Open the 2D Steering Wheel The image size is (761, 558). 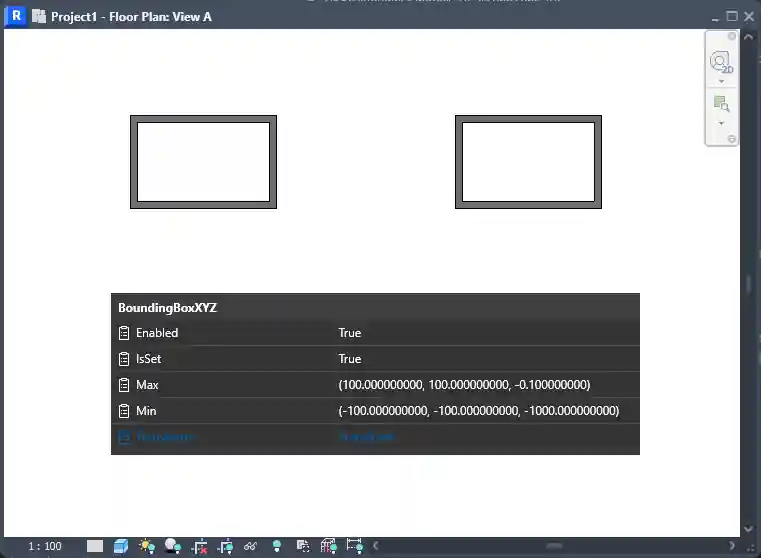(721, 63)
